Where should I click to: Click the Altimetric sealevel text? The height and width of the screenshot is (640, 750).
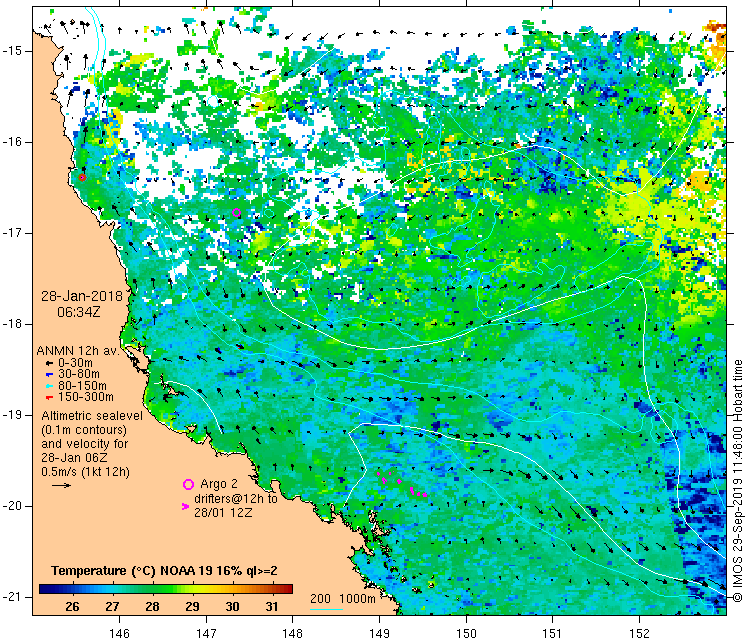click(92, 416)
